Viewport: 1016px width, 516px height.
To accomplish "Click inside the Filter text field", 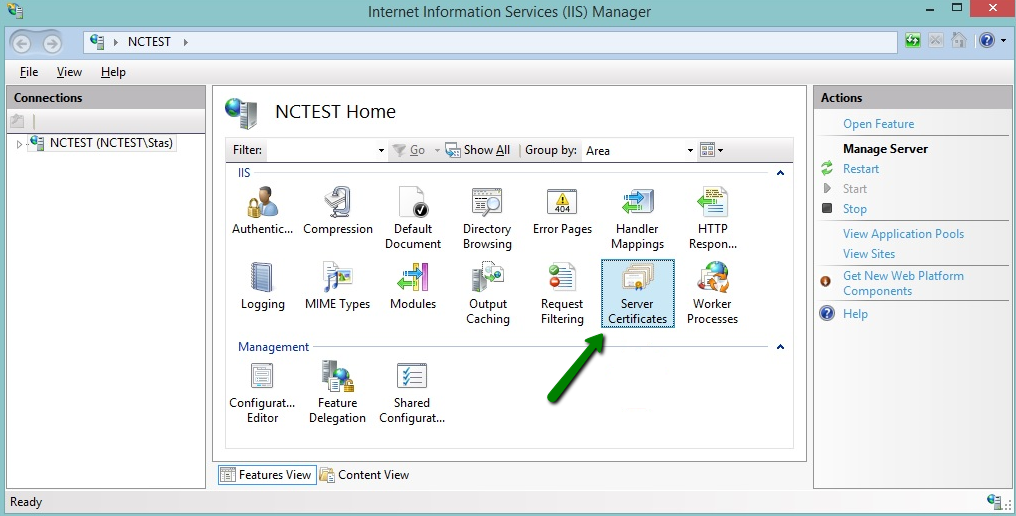I will tap(321, 150).
